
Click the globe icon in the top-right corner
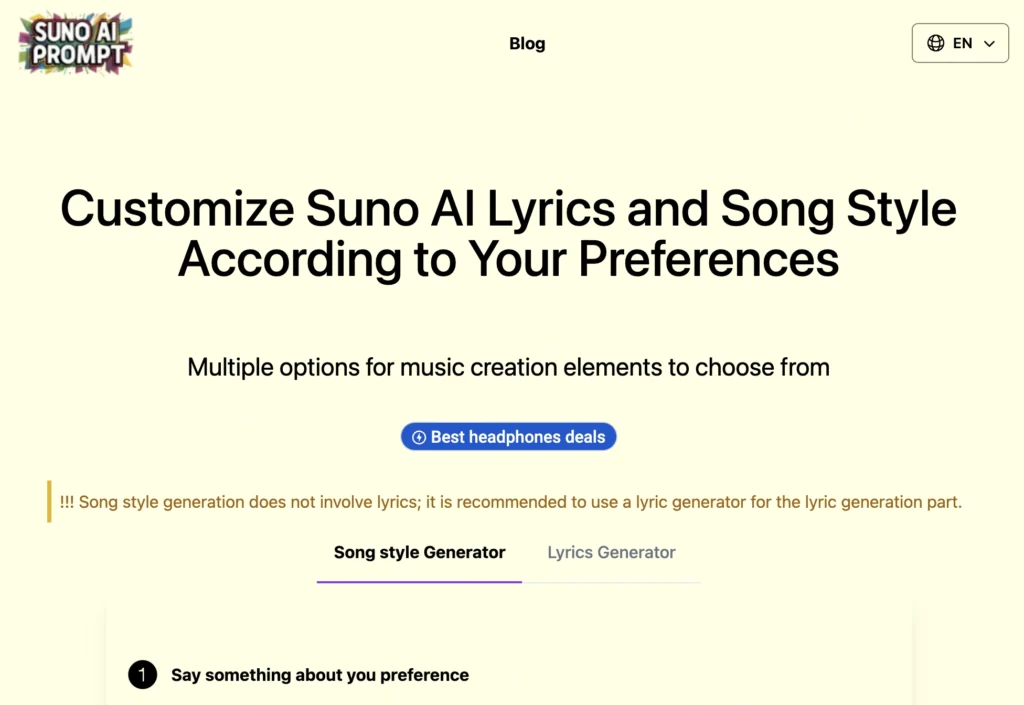(936, 43)
